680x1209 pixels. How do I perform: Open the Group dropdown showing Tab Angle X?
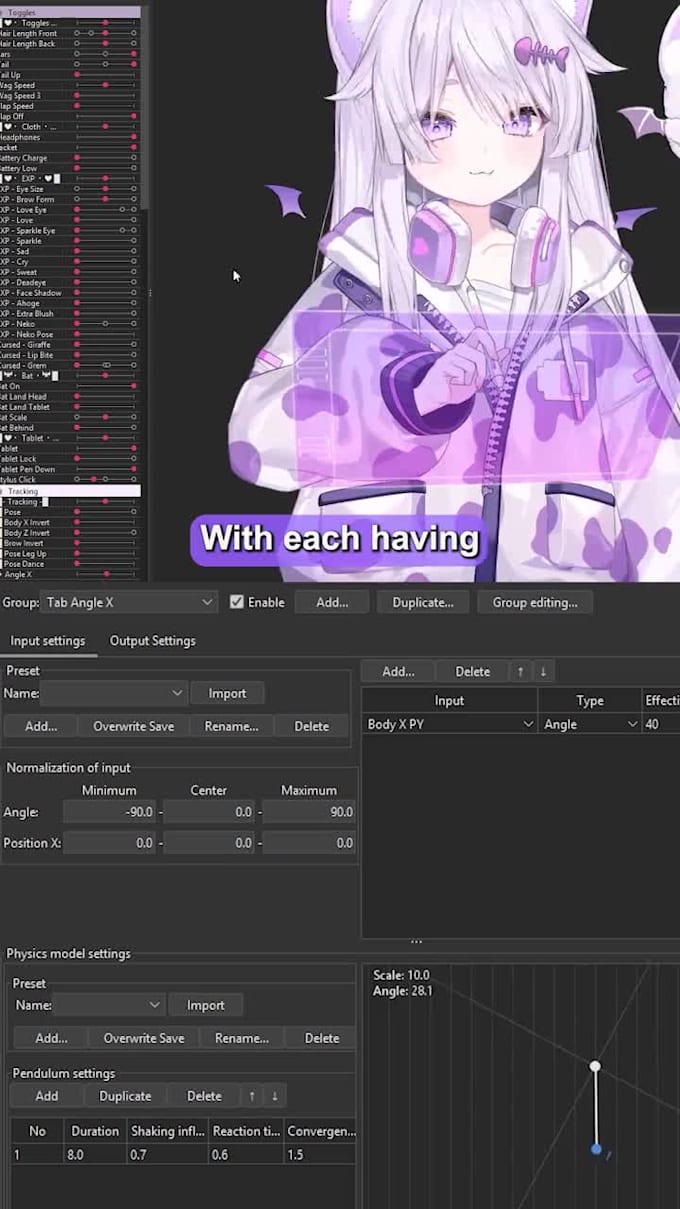pyautogui.click(x=129, y=602)
